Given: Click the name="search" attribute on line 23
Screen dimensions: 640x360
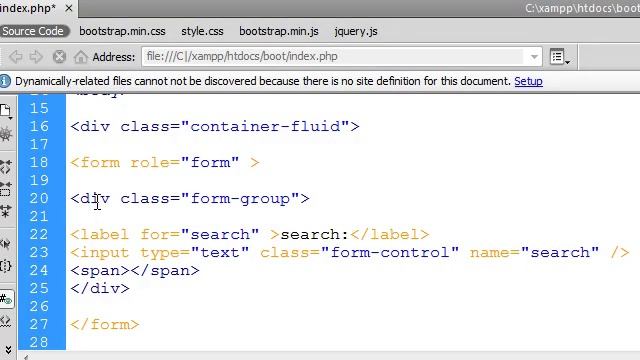Looking at the screenshot, I should pyautogui.click(x=534, y=253).
